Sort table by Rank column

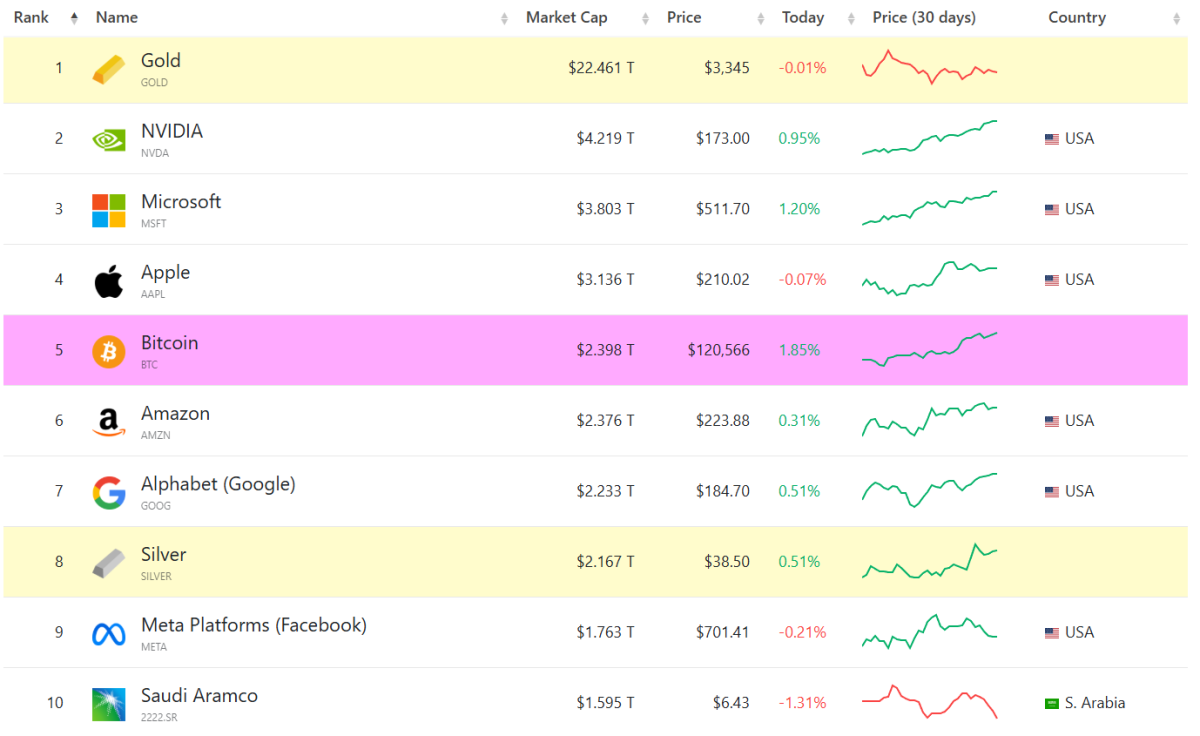pos(74,18)
